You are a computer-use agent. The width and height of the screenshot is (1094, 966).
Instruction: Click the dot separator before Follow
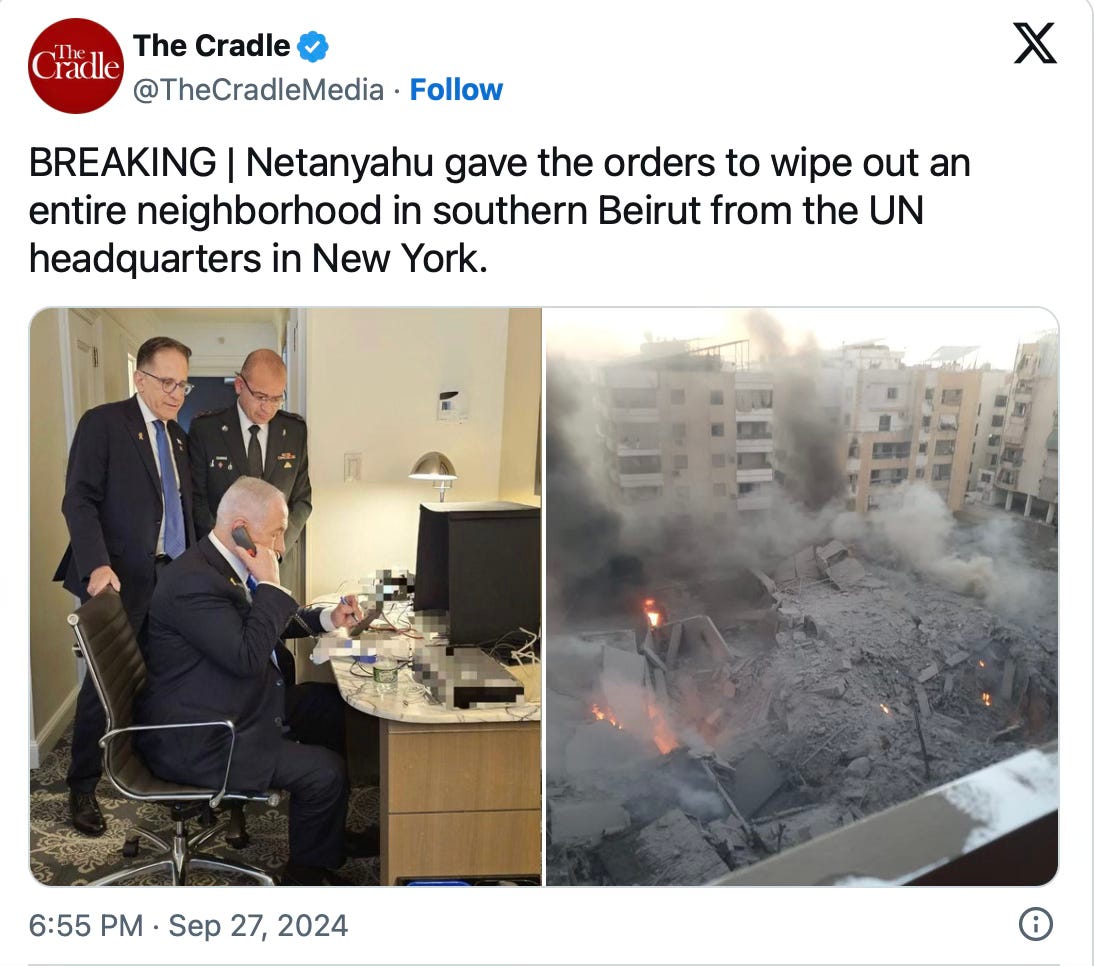tap(396, 91)
